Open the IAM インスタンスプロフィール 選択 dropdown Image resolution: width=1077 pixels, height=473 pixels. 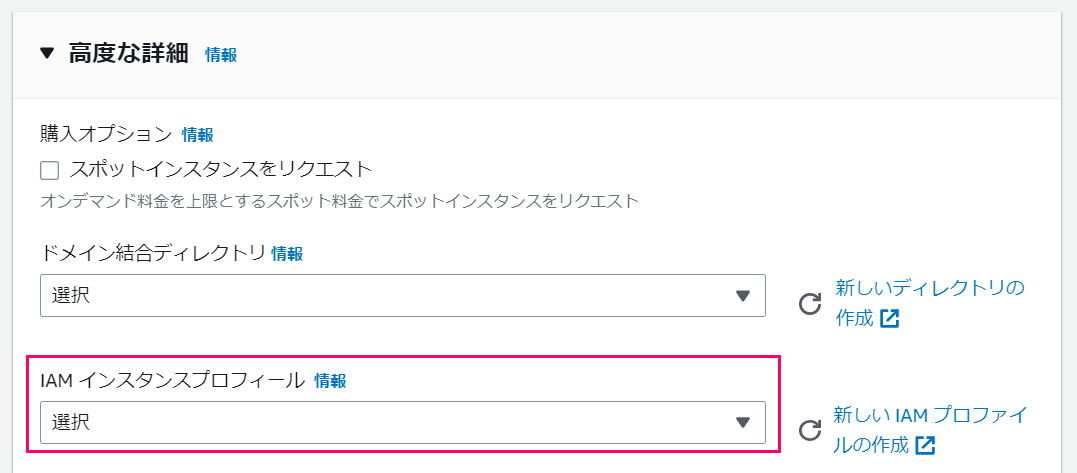pyautogui.click(x=403, y=422)
